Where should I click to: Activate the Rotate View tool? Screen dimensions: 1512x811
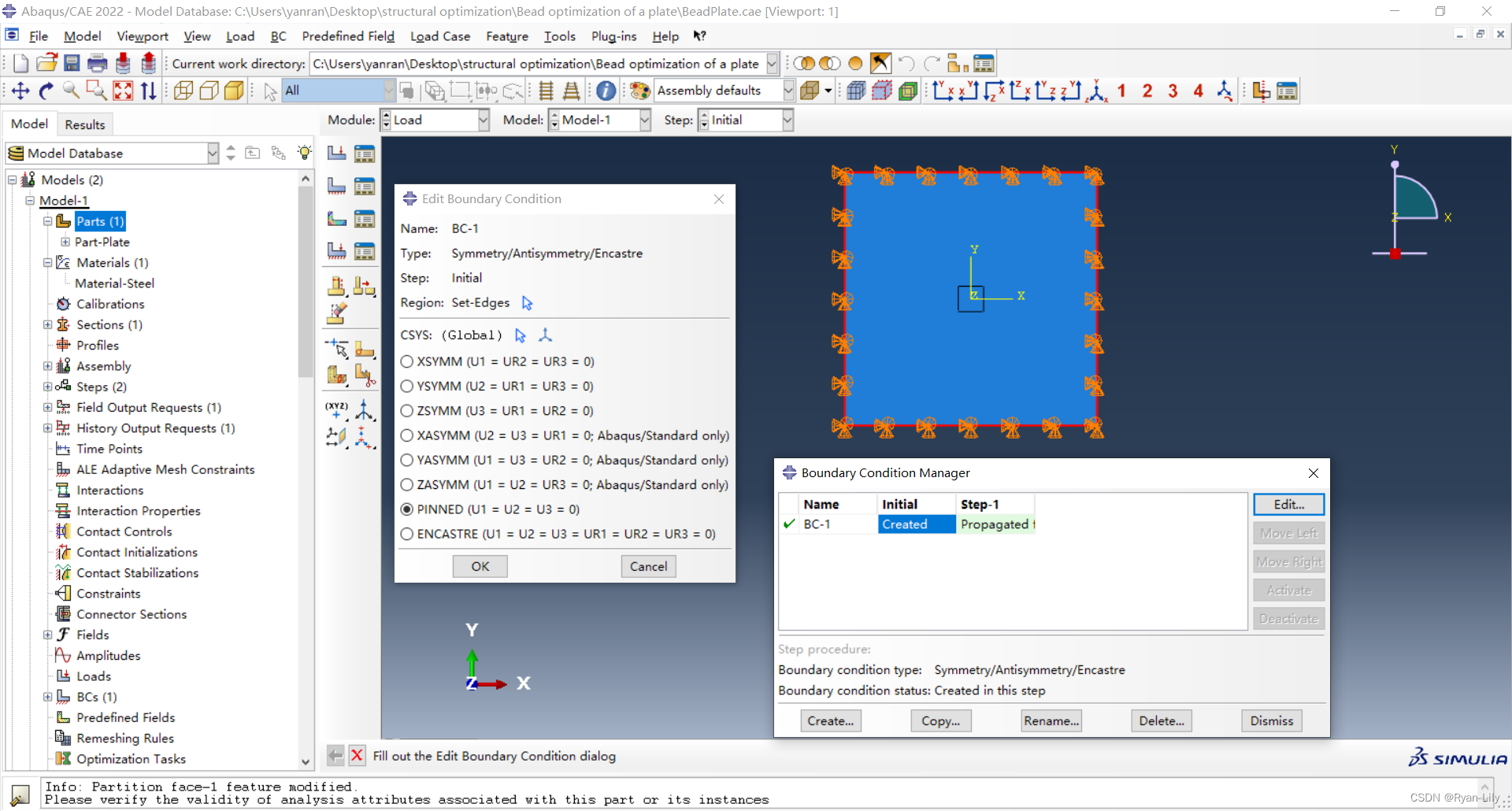coord(46,91)
